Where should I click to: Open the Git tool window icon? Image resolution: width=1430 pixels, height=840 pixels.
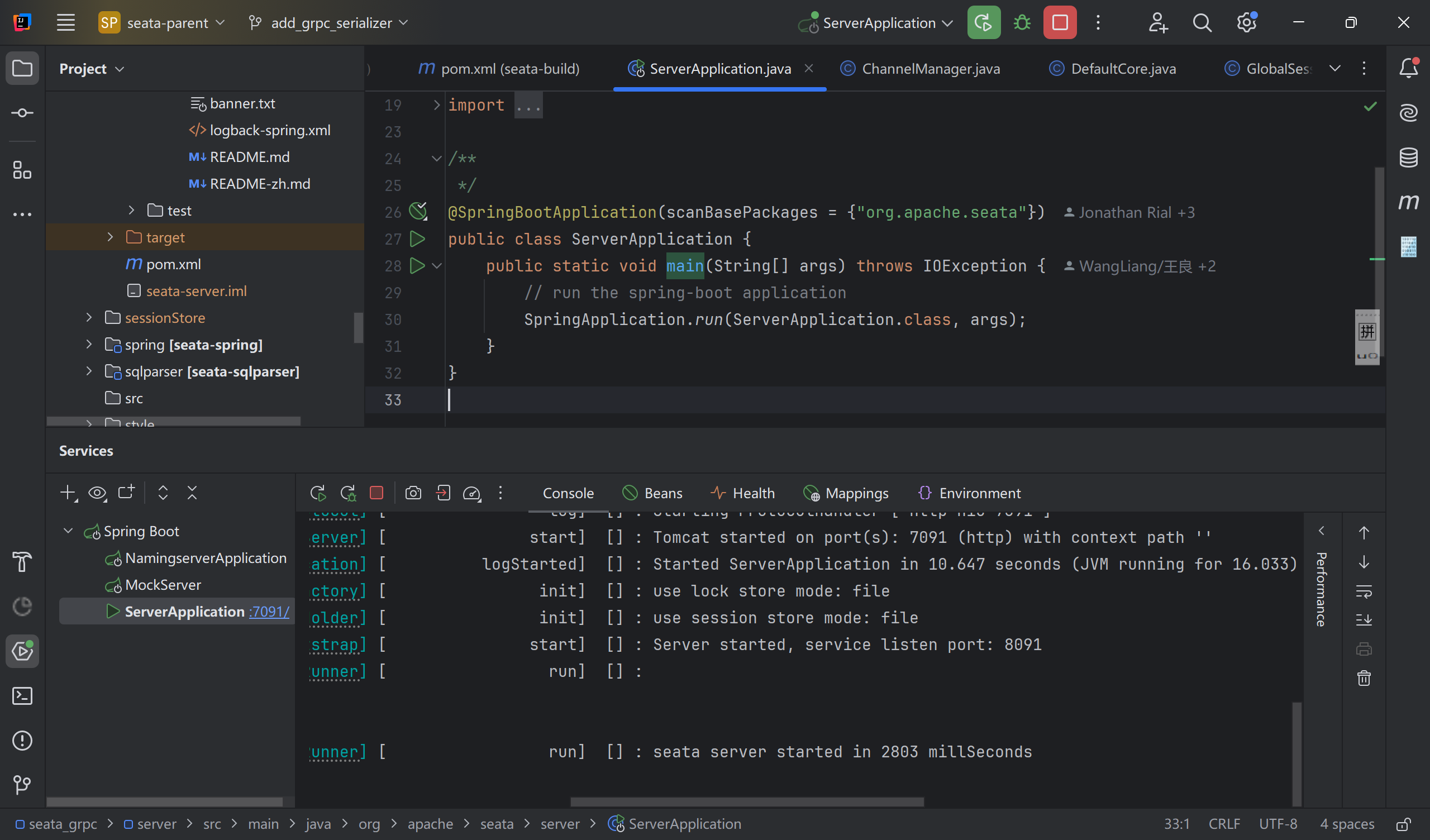coord(22,785)
